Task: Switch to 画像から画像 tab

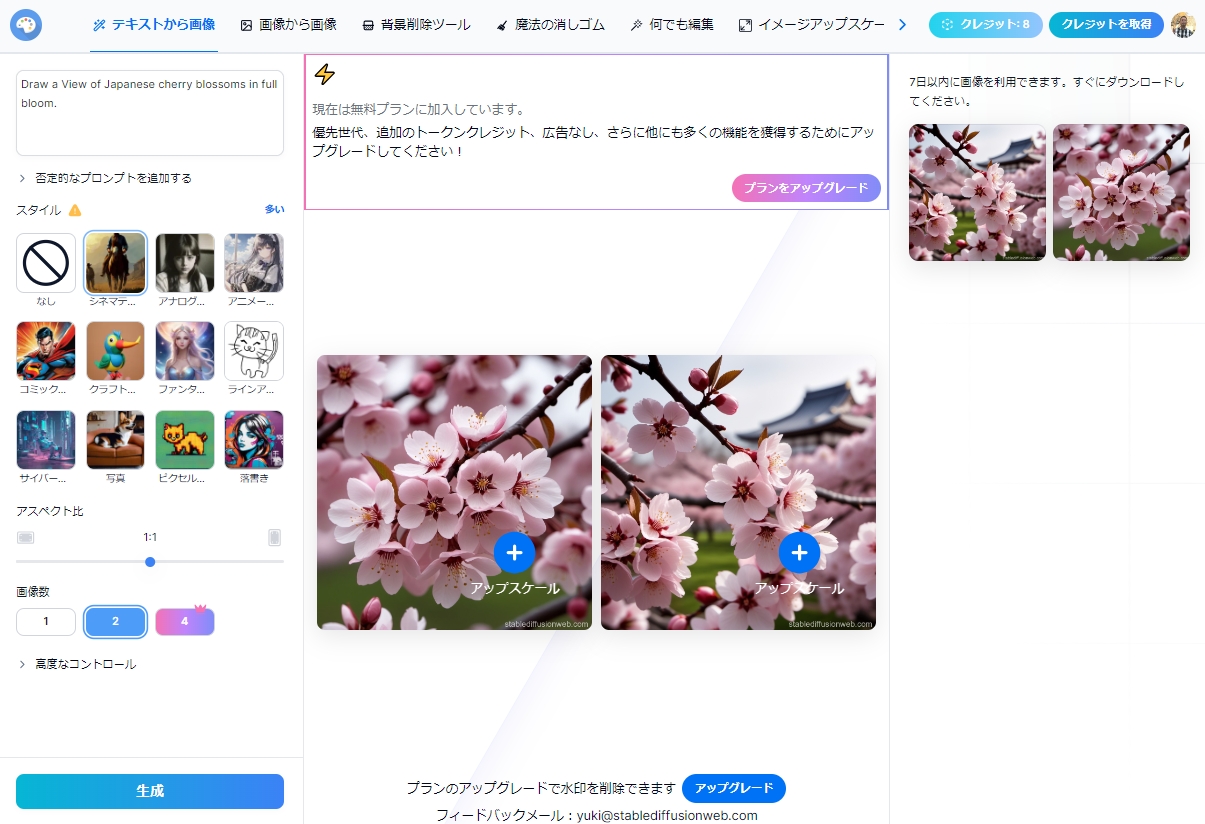Action: (x=289, y=25)
